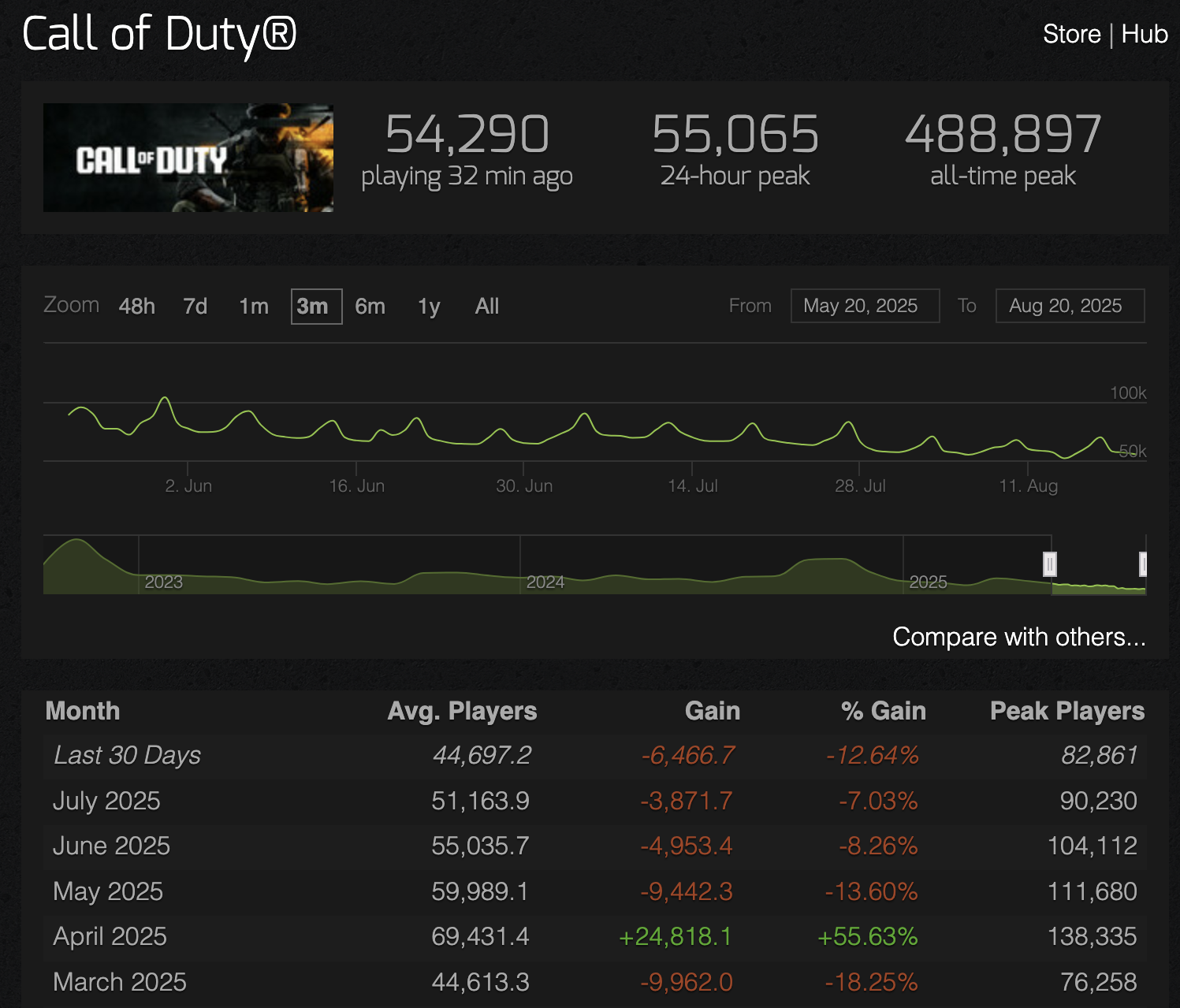Click the right navigator range handle
This screenshot has width=1180, height=1008.
pos(1144,564)
